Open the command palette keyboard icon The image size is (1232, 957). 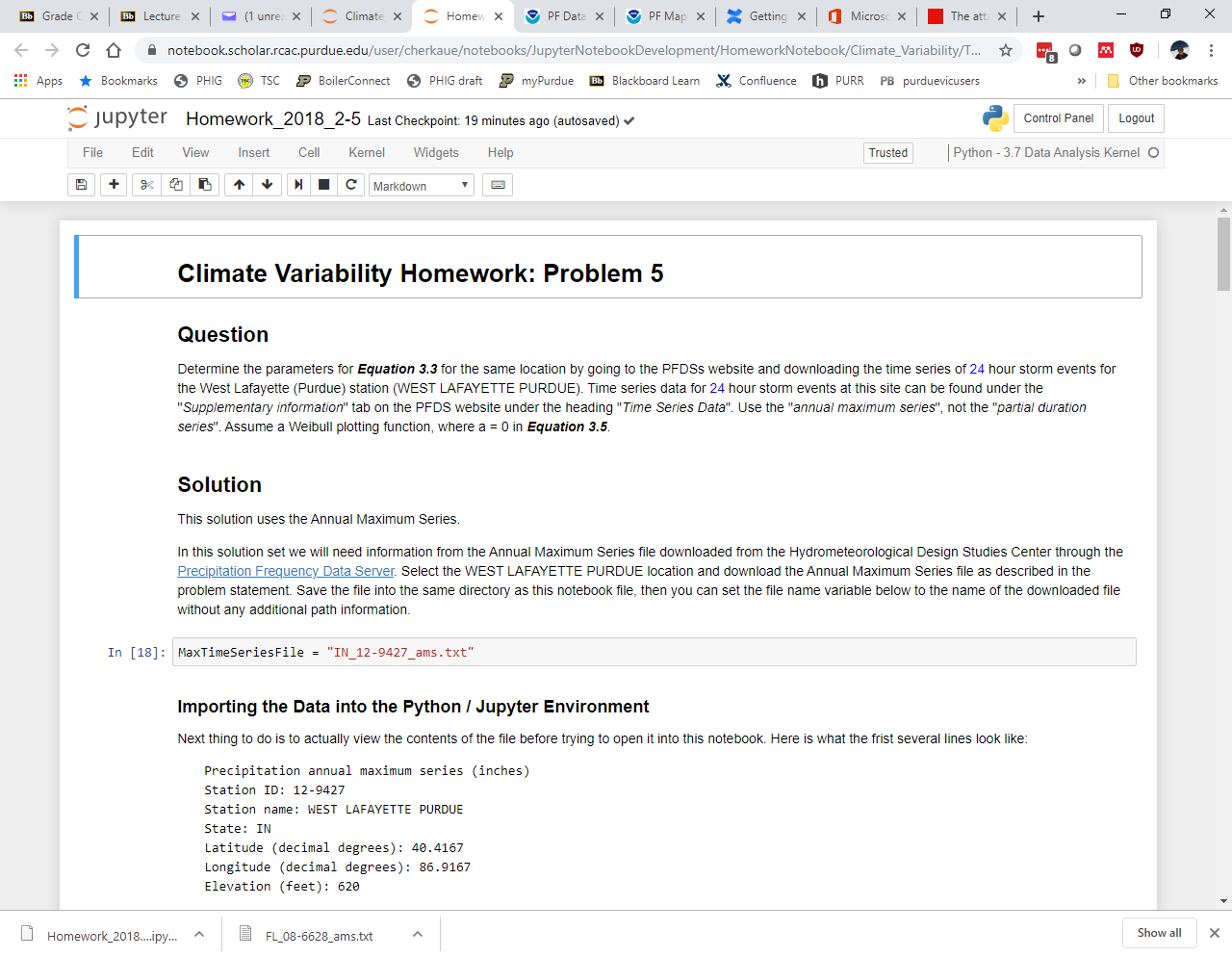pos(498,185)
